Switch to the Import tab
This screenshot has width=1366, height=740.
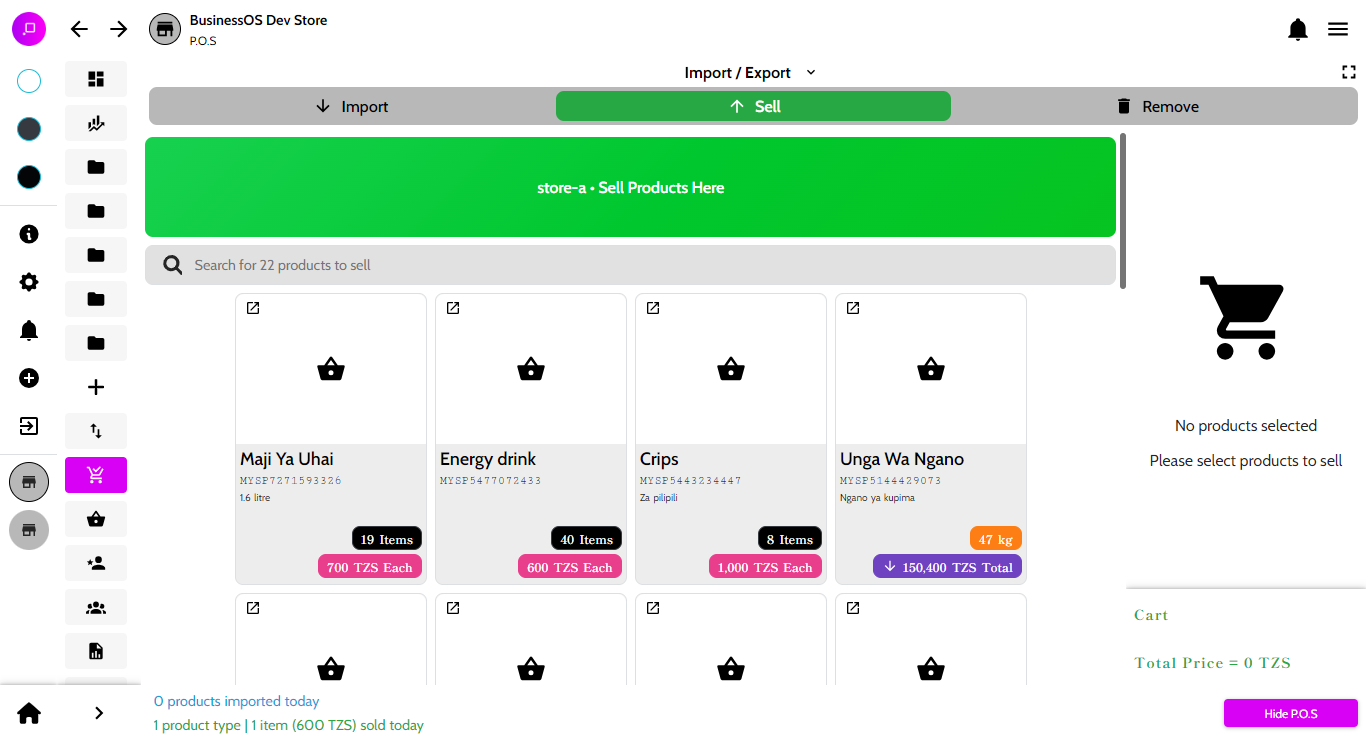click(x=351, y=106)
